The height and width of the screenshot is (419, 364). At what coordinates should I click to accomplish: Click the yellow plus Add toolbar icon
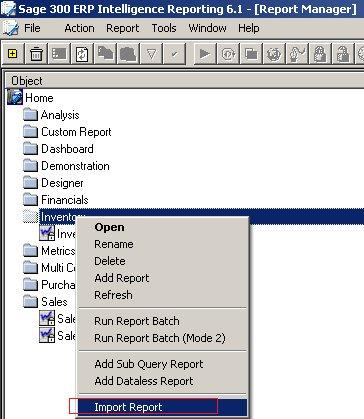(13, 54)
